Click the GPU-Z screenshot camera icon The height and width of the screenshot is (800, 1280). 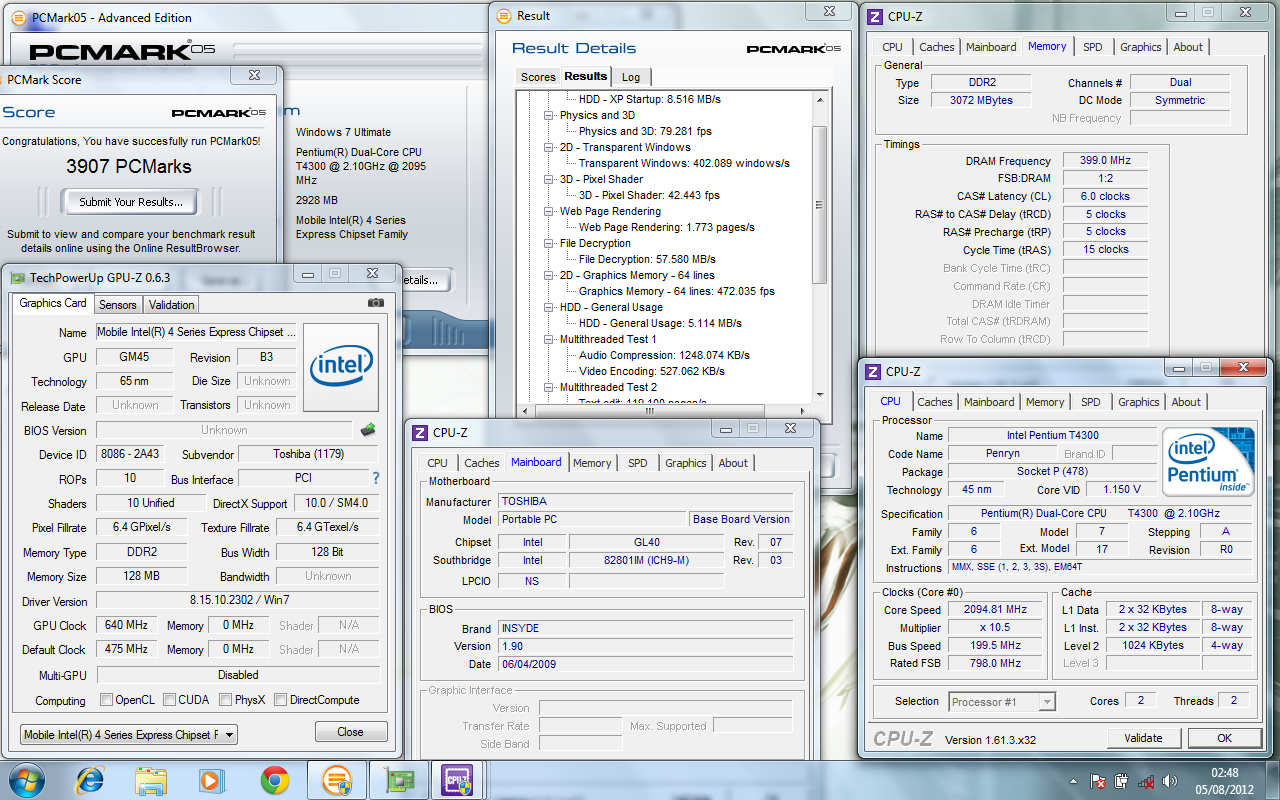click(x=375, y=303)
